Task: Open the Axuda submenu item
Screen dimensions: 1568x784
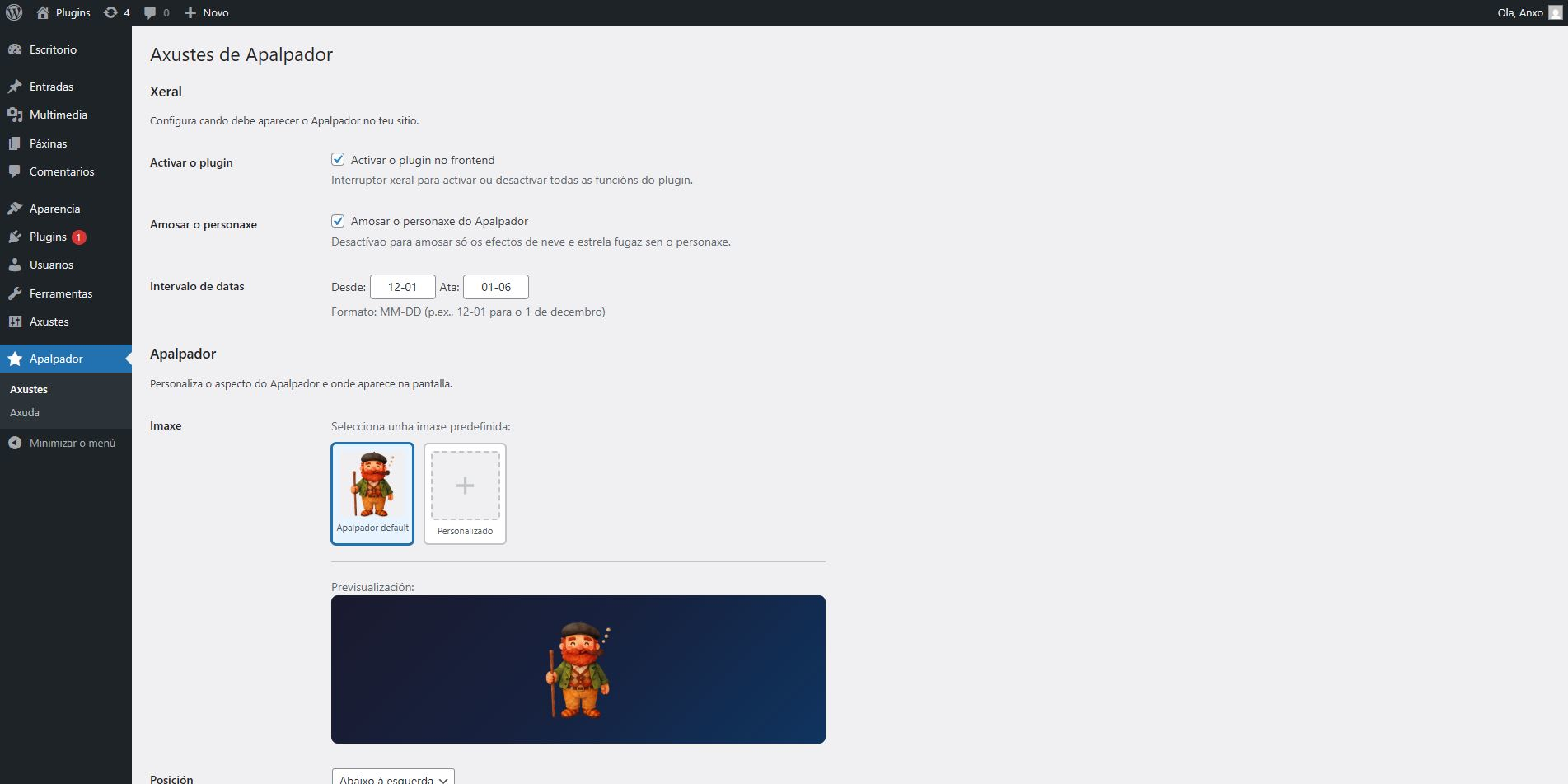Action: click(x=24, y=412)
